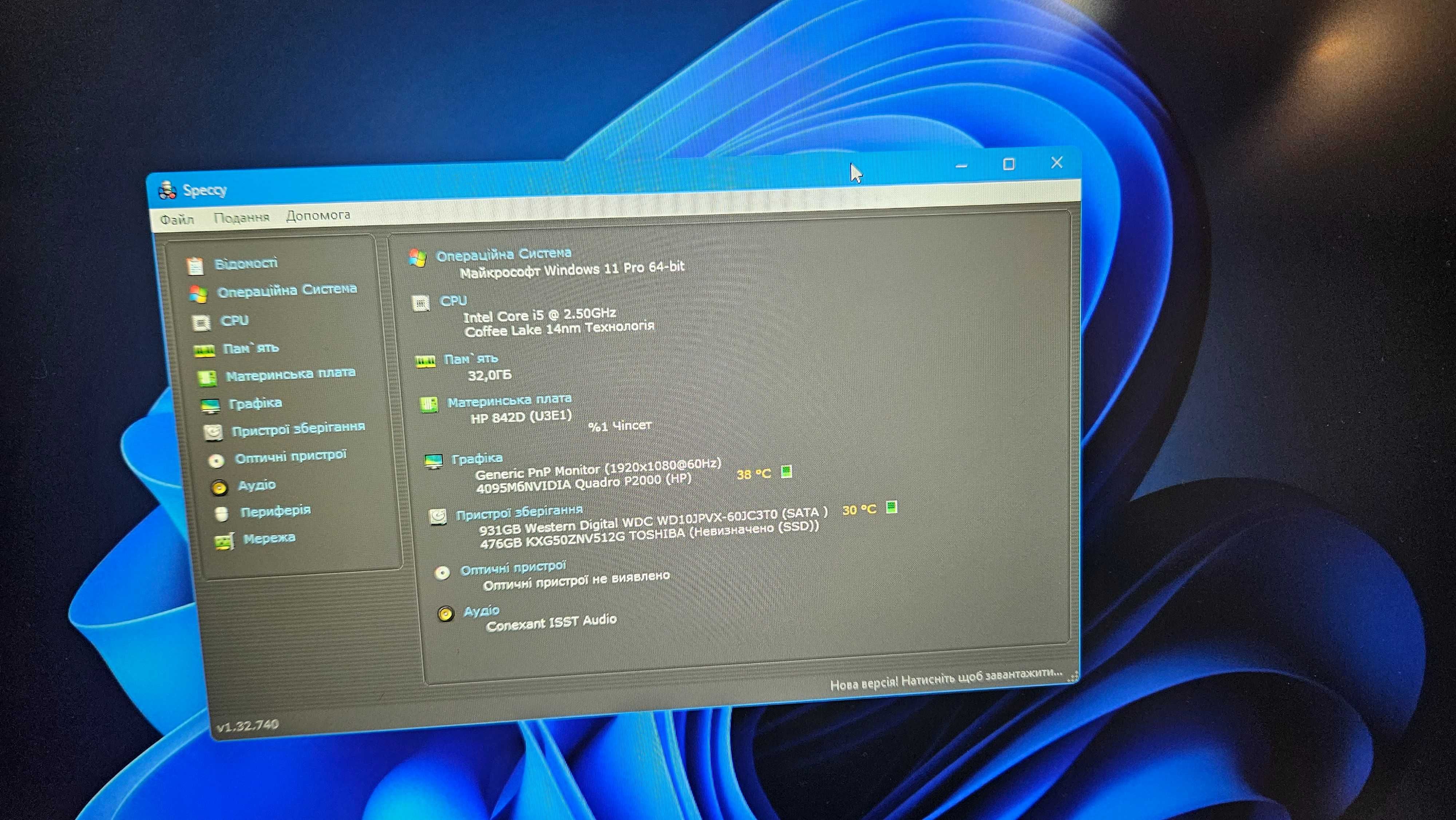Click the NVIDIA Quadro P2000 line
The image size is (1456, 820).
point(584,483)
